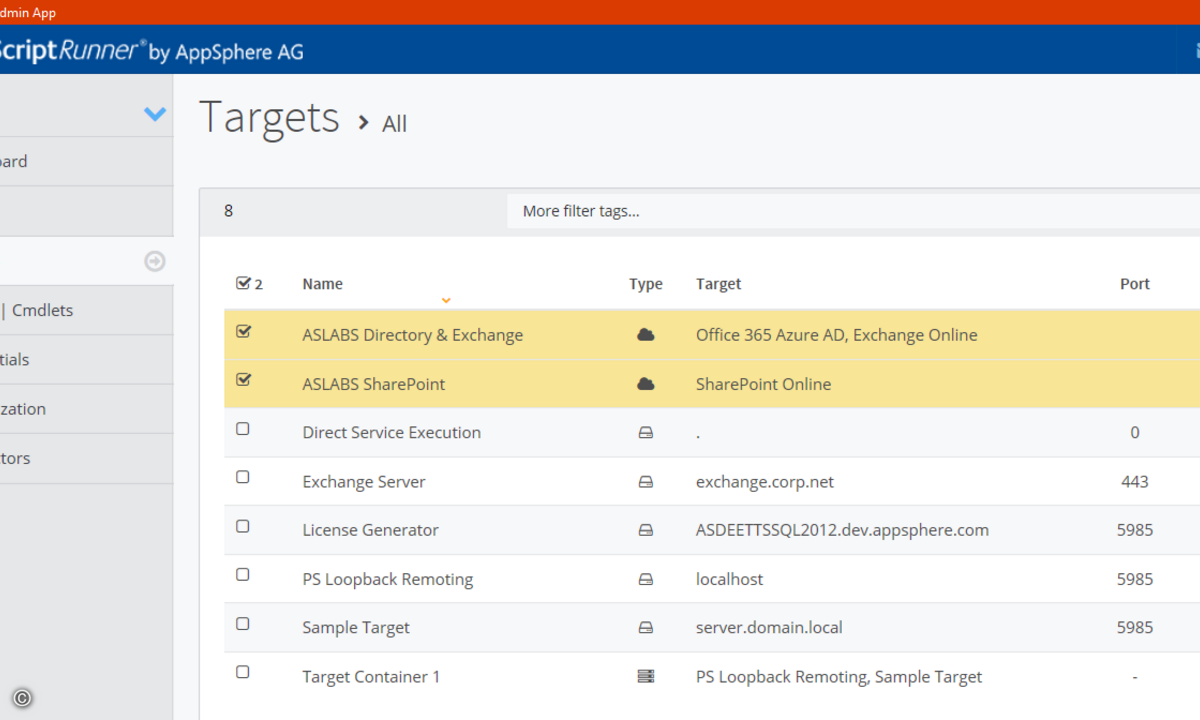Screen dimensions: 1200x720
Task: Check the Exchange Server checkbox
Action: [242, 478]
